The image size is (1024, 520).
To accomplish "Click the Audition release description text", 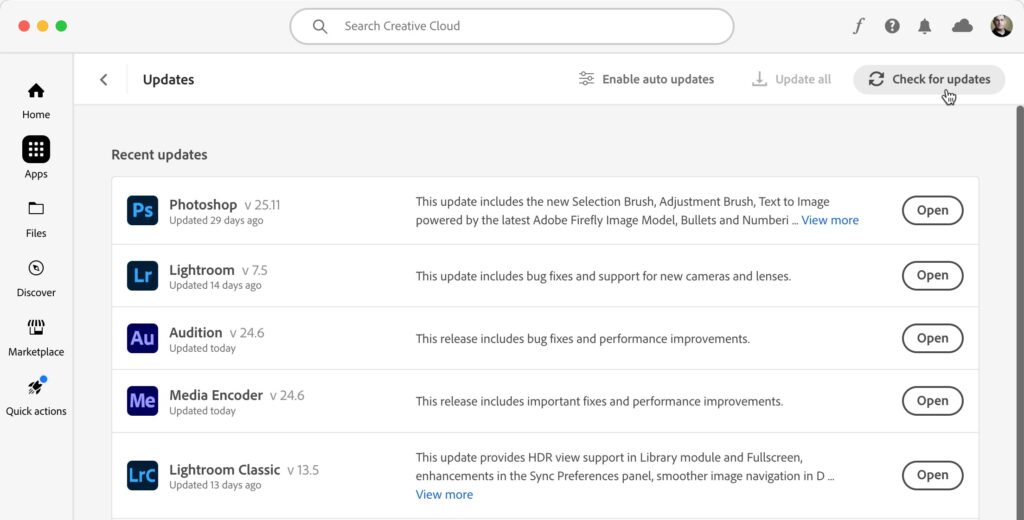I will tap(583, 339).
